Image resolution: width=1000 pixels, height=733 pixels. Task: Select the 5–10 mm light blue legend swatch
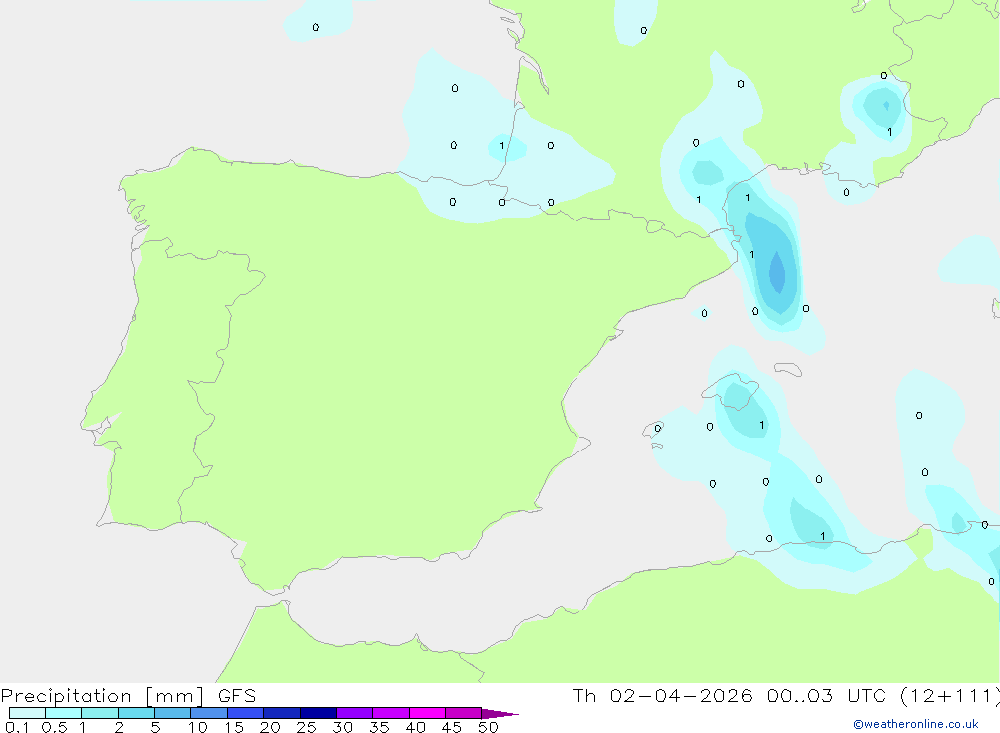[x=172, y=713]
